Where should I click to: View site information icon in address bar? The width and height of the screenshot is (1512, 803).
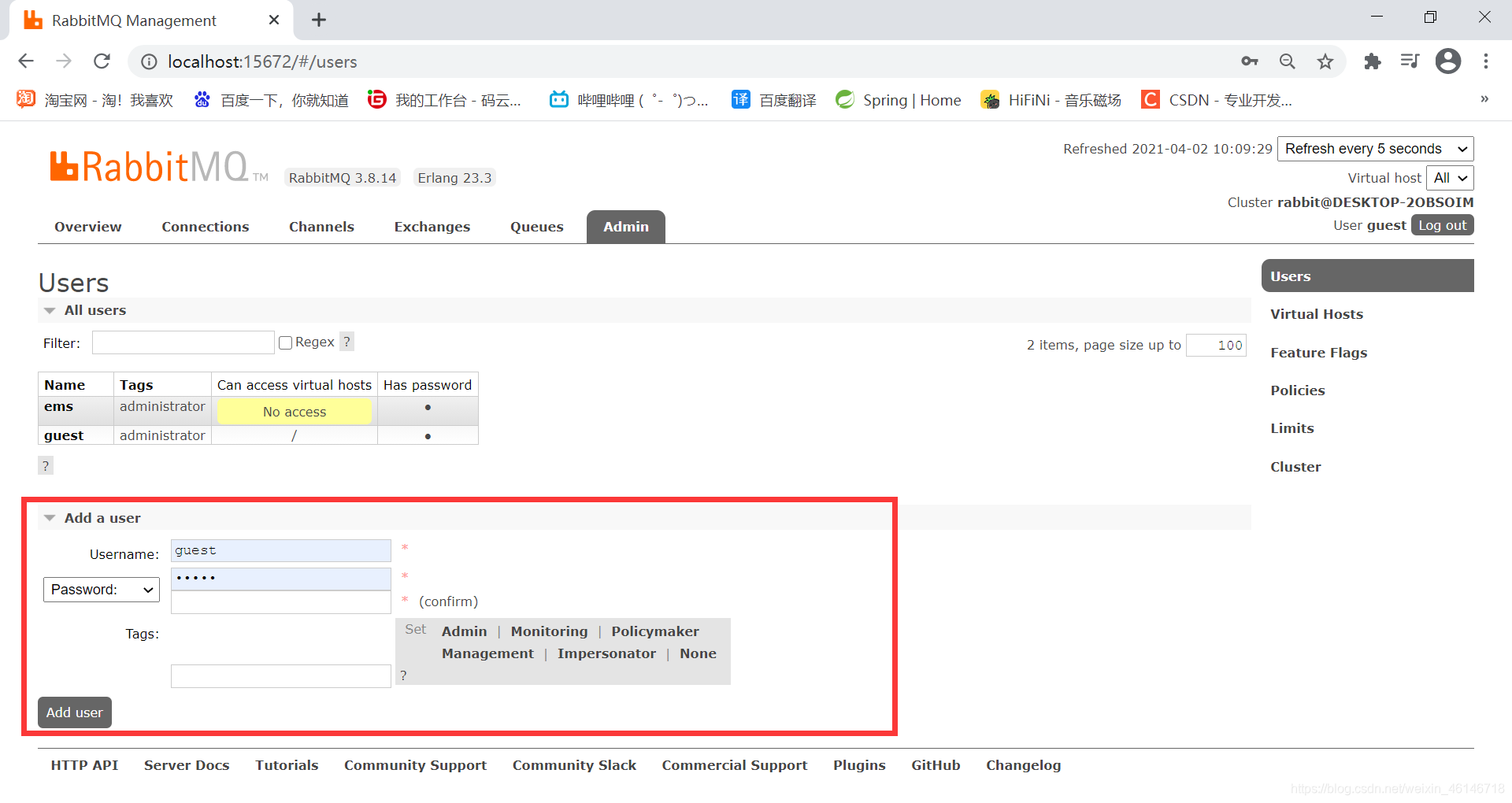click(150, 61)
